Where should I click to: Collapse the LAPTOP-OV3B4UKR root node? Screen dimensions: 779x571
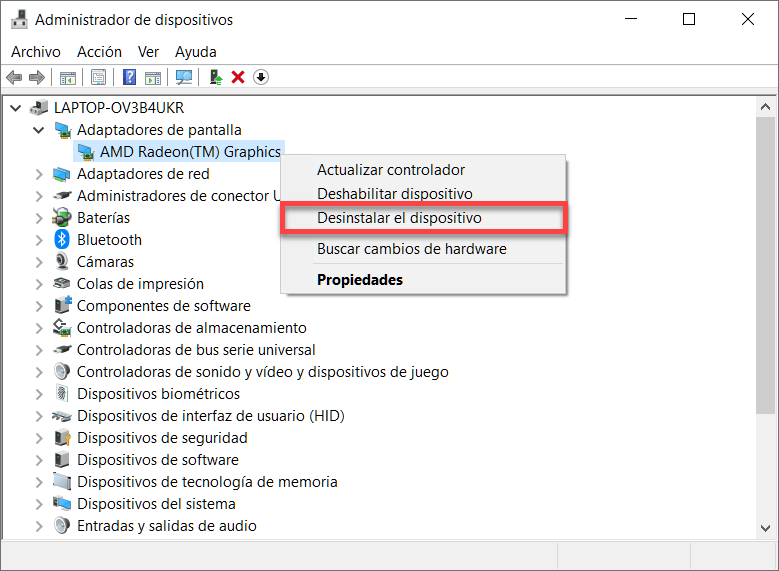(16, 107)
